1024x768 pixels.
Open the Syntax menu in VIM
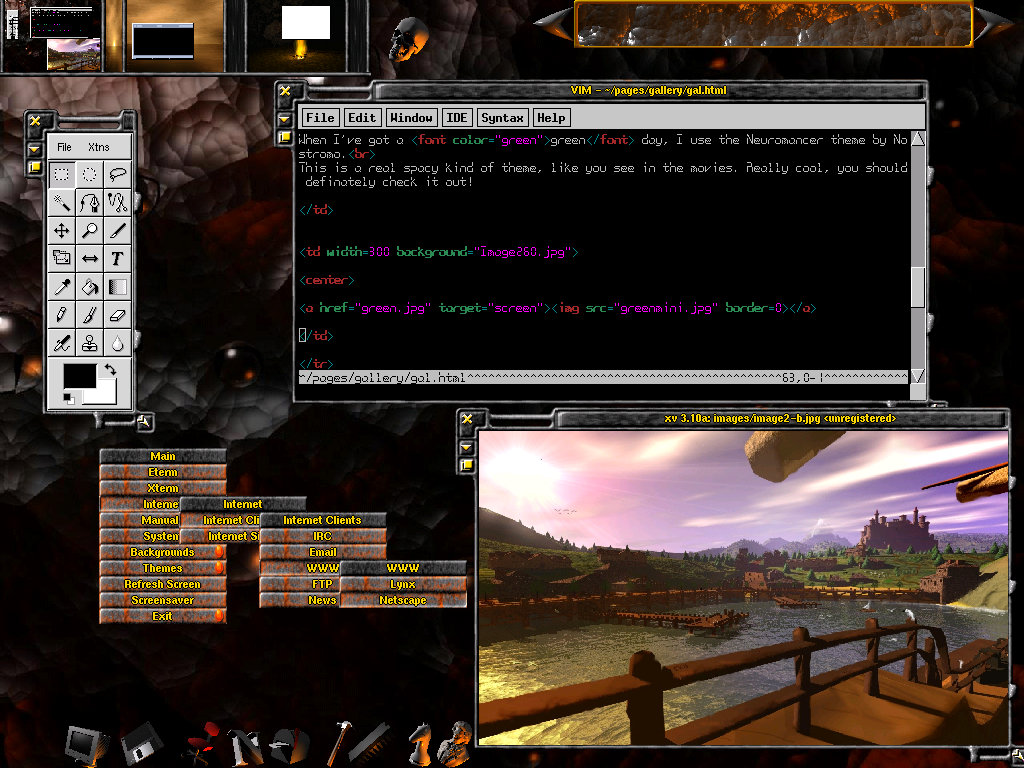coord(502,118)
